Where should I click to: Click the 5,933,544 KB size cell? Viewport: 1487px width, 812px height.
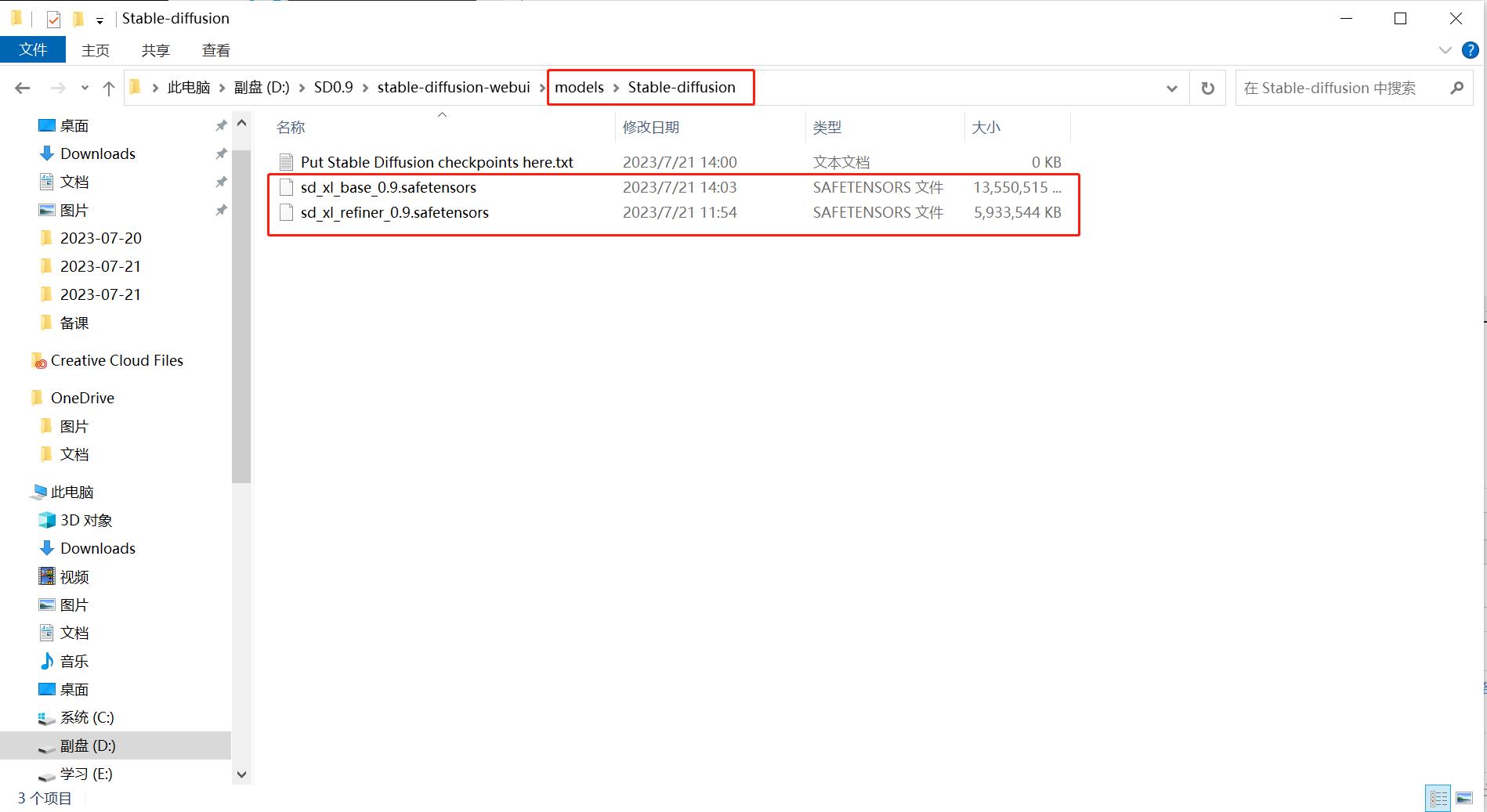click(x=1017, y=213)
